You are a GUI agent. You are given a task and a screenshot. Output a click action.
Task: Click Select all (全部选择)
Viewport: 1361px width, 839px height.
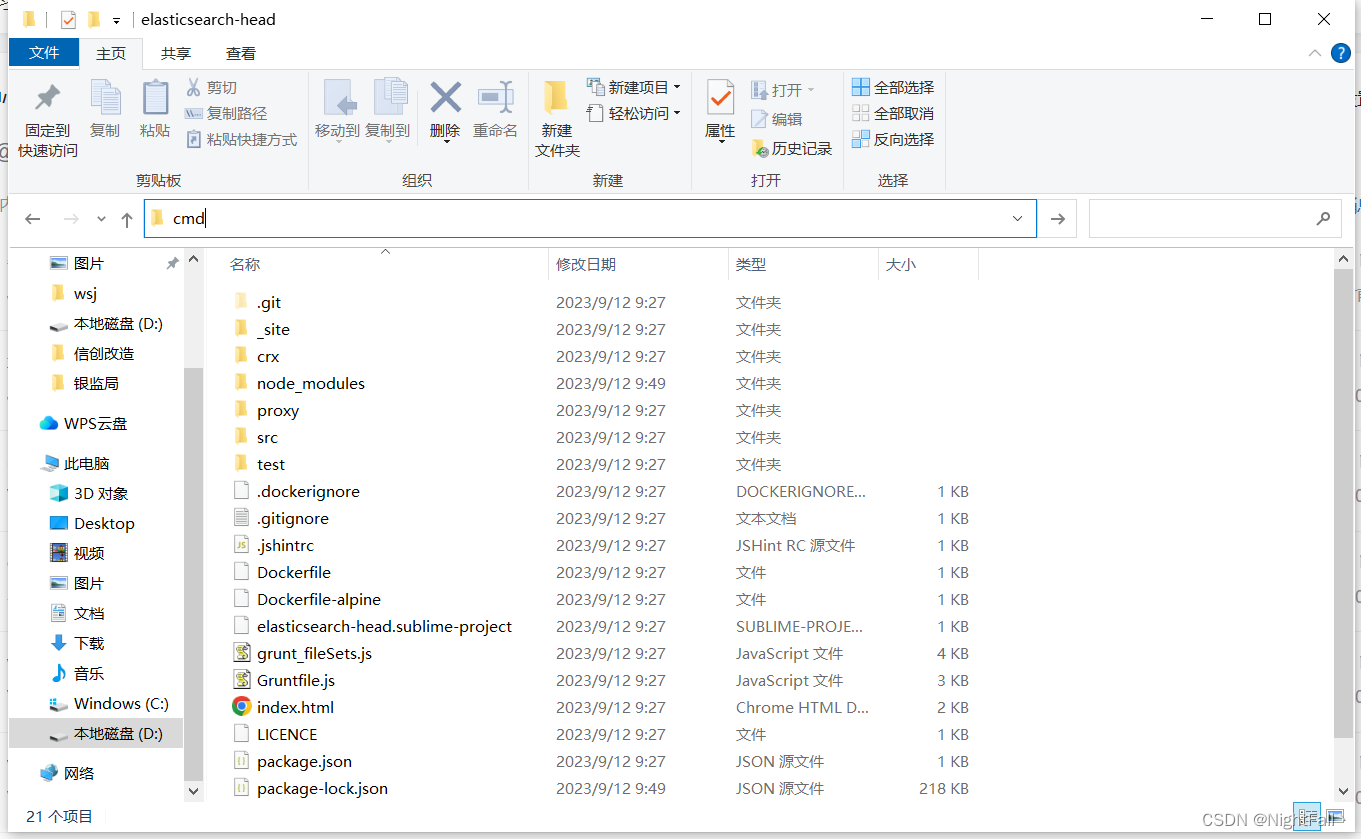pos(893,87)
